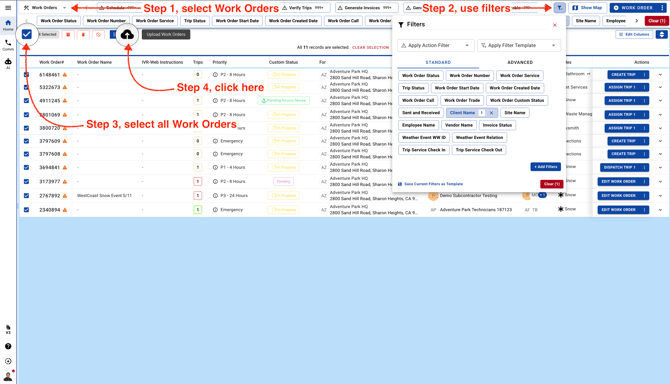670x384 pixels.
Task: Click the WORK ORDER create button
Action: coord(633,8)
